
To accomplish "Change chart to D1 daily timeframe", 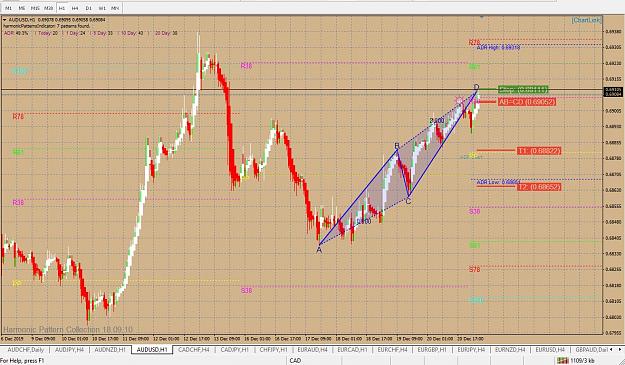I will (x=88, y=8).
